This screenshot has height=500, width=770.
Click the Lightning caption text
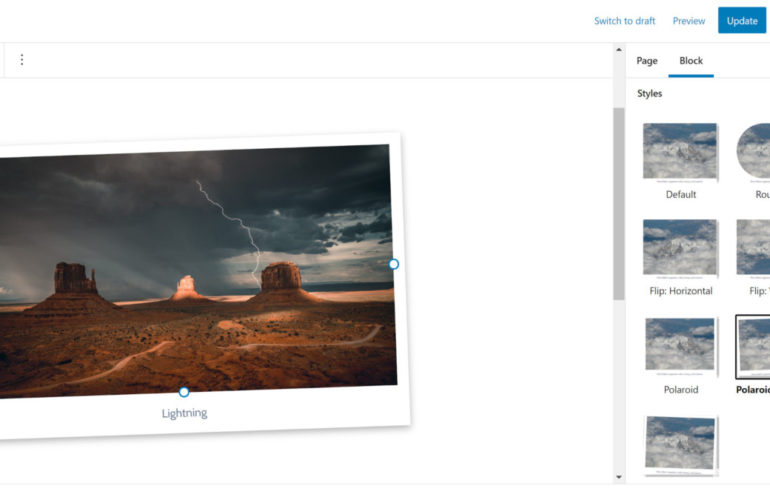[x=185, y=413]
